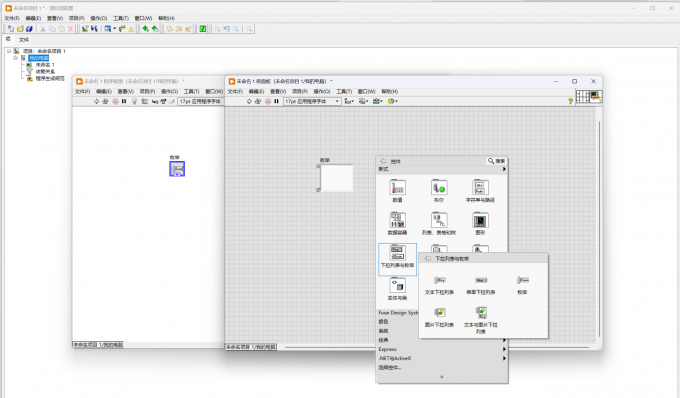Screen dimensions: 680x398
Task: Click the Fuse Design System palette category
Action: (x=398, y=313)
